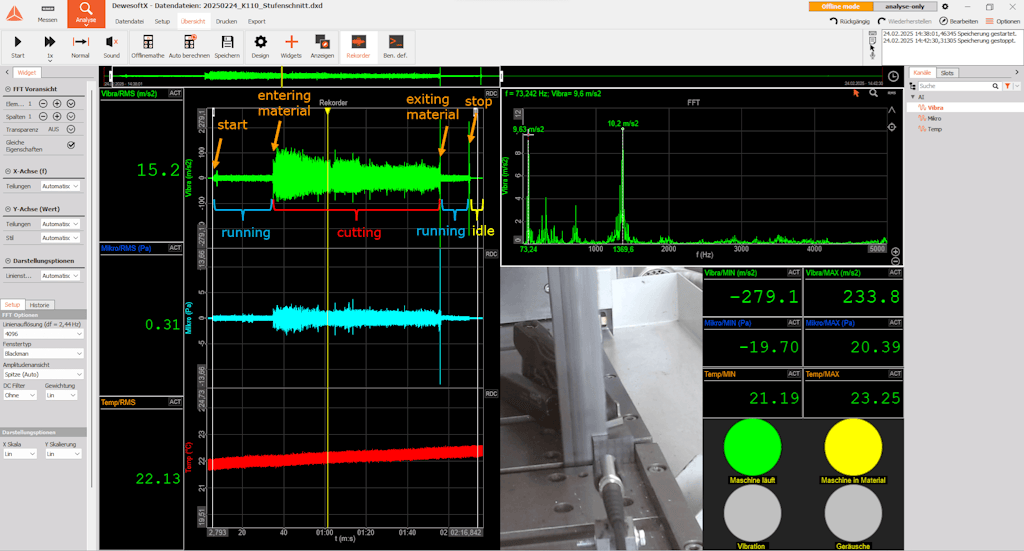Select the Mikro channel
This screenshot has width=1024, height=551.
pos(934,118)
